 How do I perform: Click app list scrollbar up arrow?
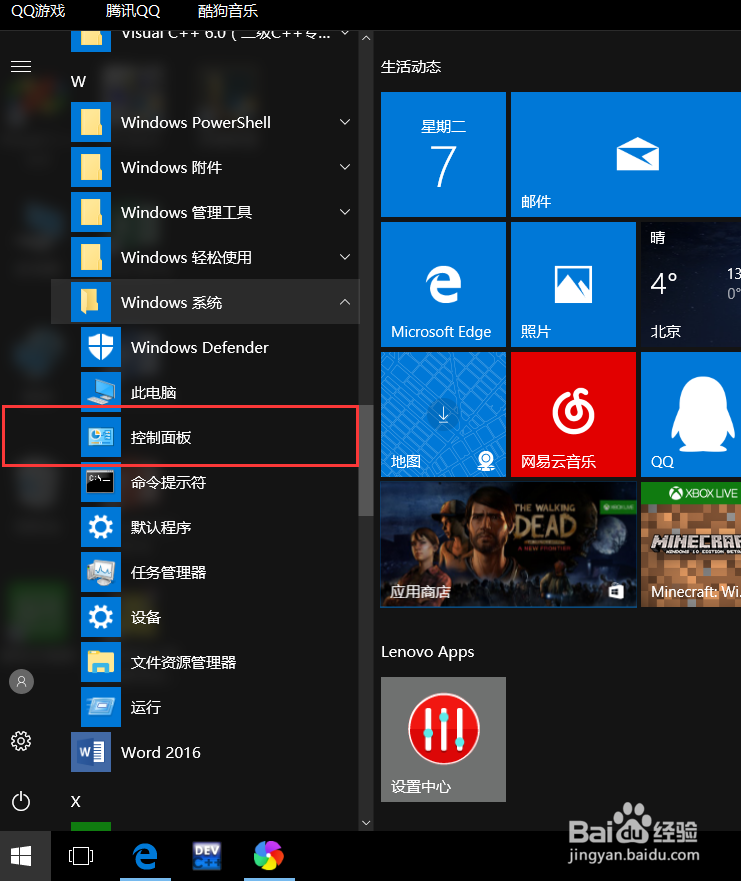366,38
